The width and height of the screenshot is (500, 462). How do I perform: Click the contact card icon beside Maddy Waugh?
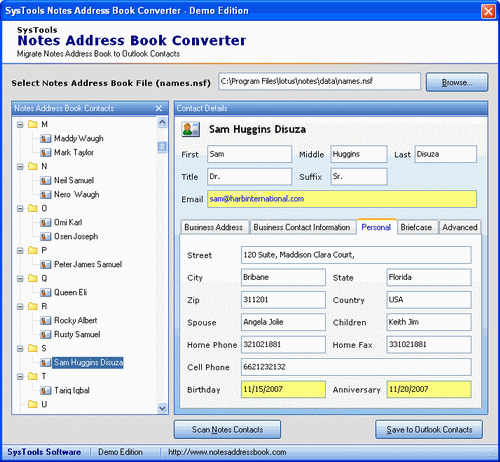point(45,138)
